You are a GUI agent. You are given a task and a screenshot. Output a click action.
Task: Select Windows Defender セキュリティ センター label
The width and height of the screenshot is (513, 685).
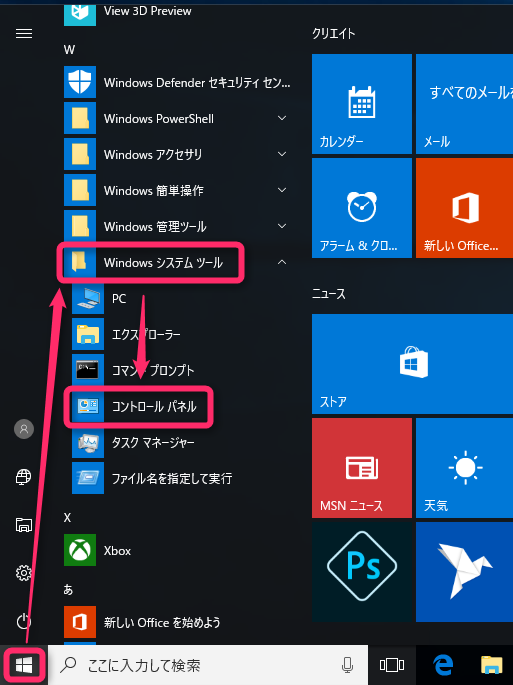(197, 83)
